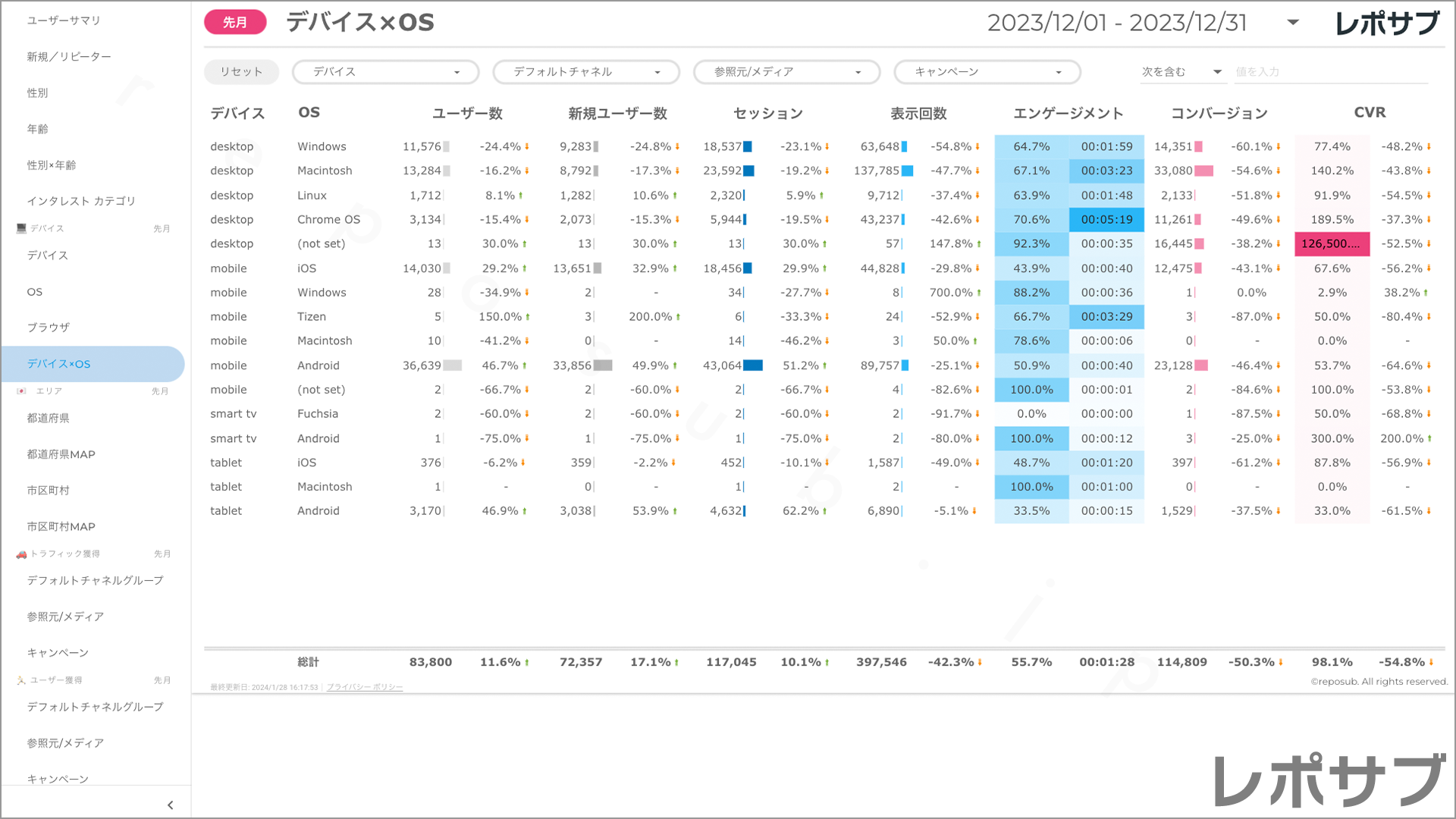
Task: Click the laptop icon beside デバイス section
Action: pos(21,228)
